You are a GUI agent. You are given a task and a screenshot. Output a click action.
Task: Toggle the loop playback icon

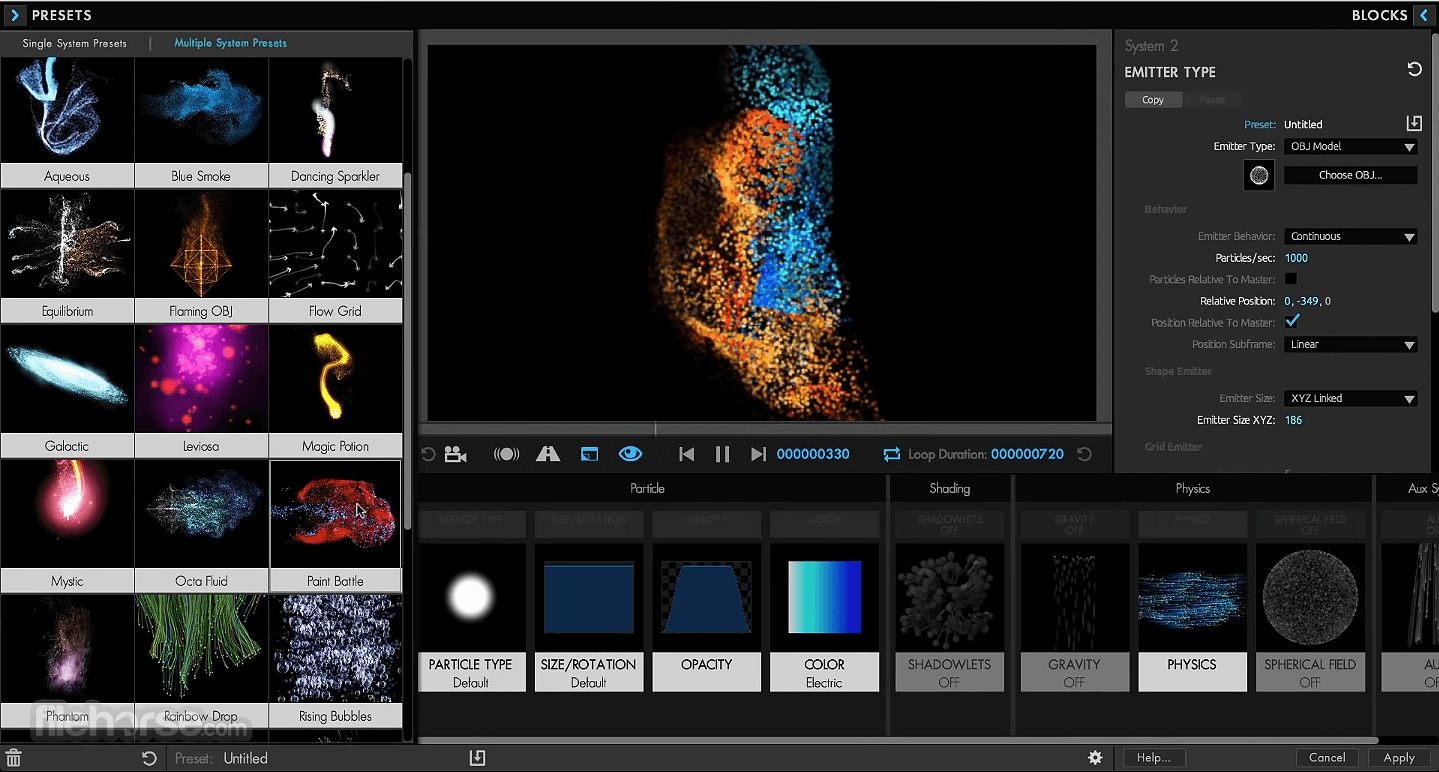891,454
